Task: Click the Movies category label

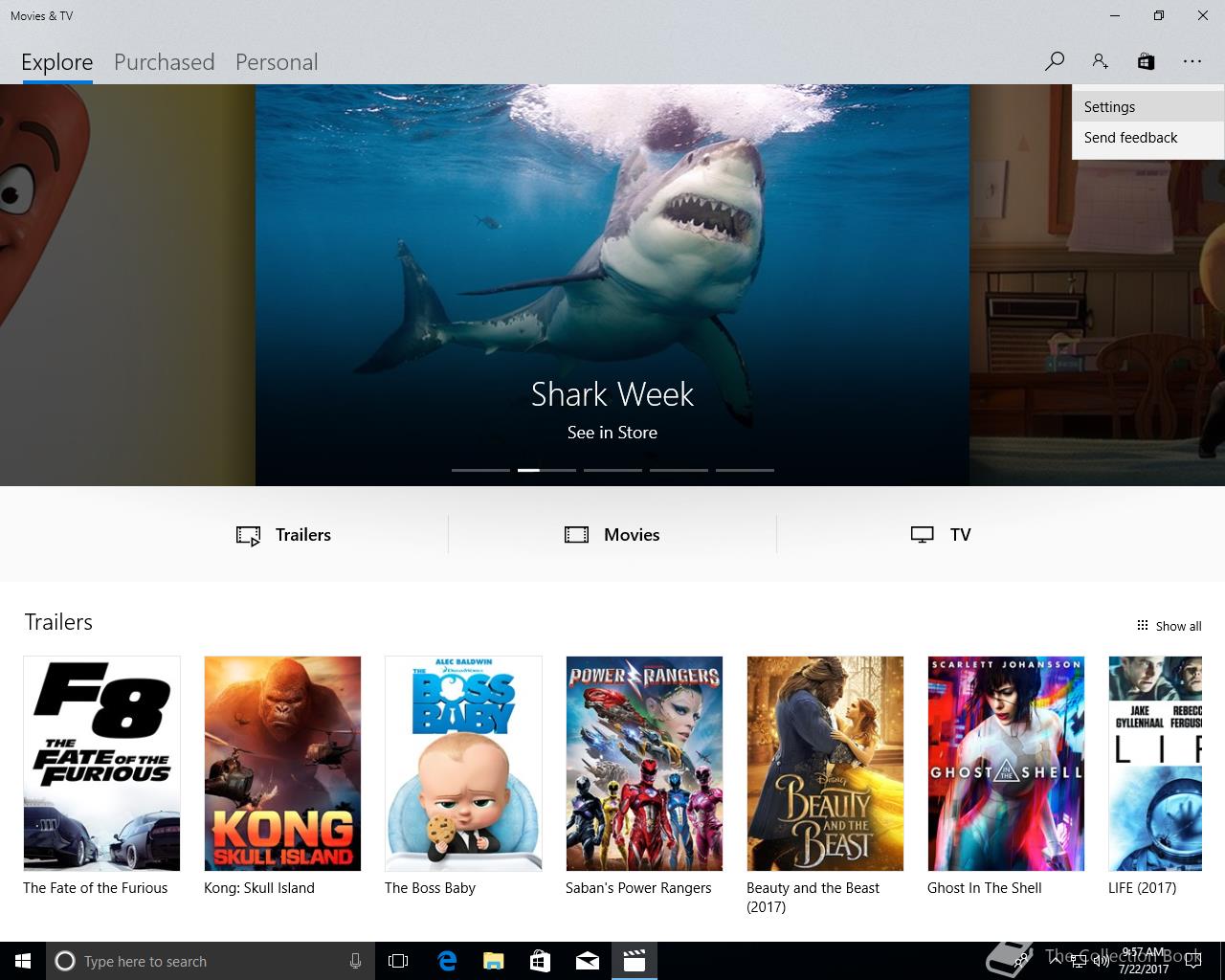Action: (x=632, y=535)
